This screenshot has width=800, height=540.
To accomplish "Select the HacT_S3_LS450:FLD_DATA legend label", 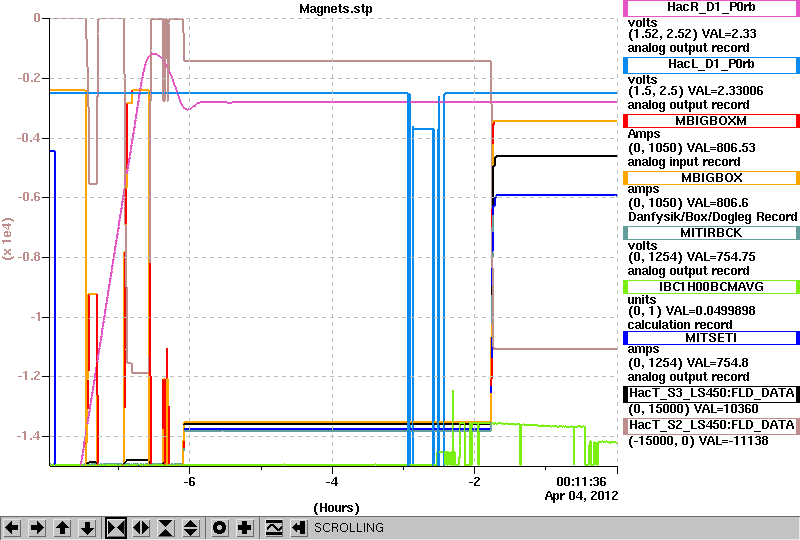I will point(711,393).
